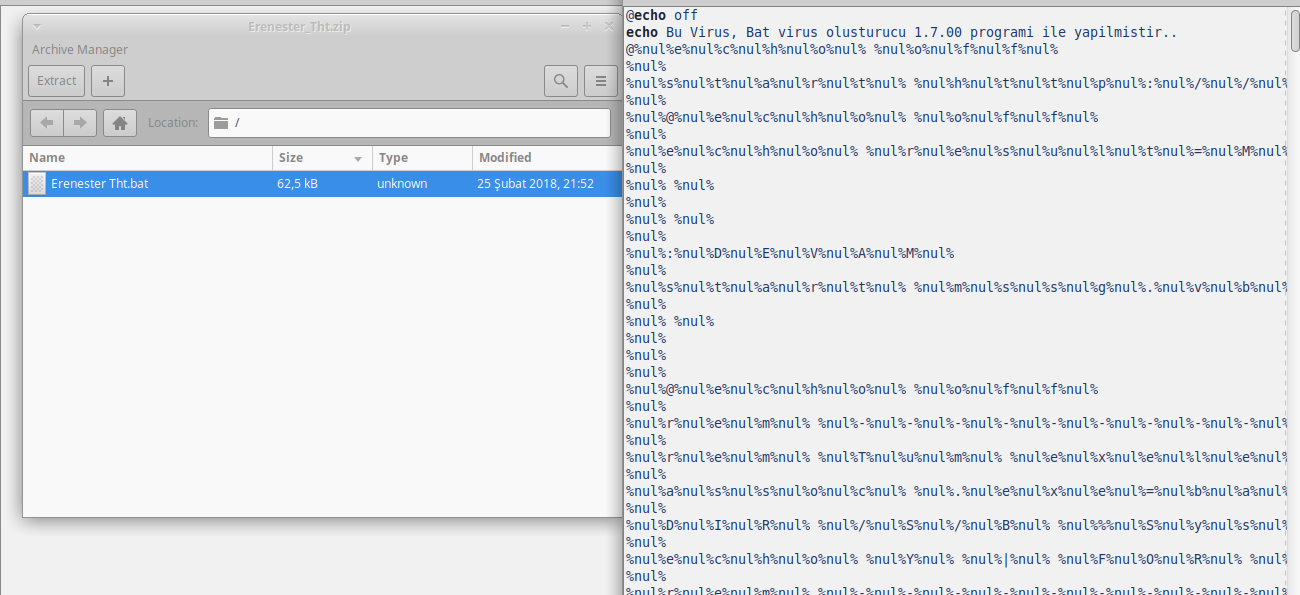1300x595 pixels.
Task: Select the Erenester Tht.bat file row
Action: [x=322, y=184]
